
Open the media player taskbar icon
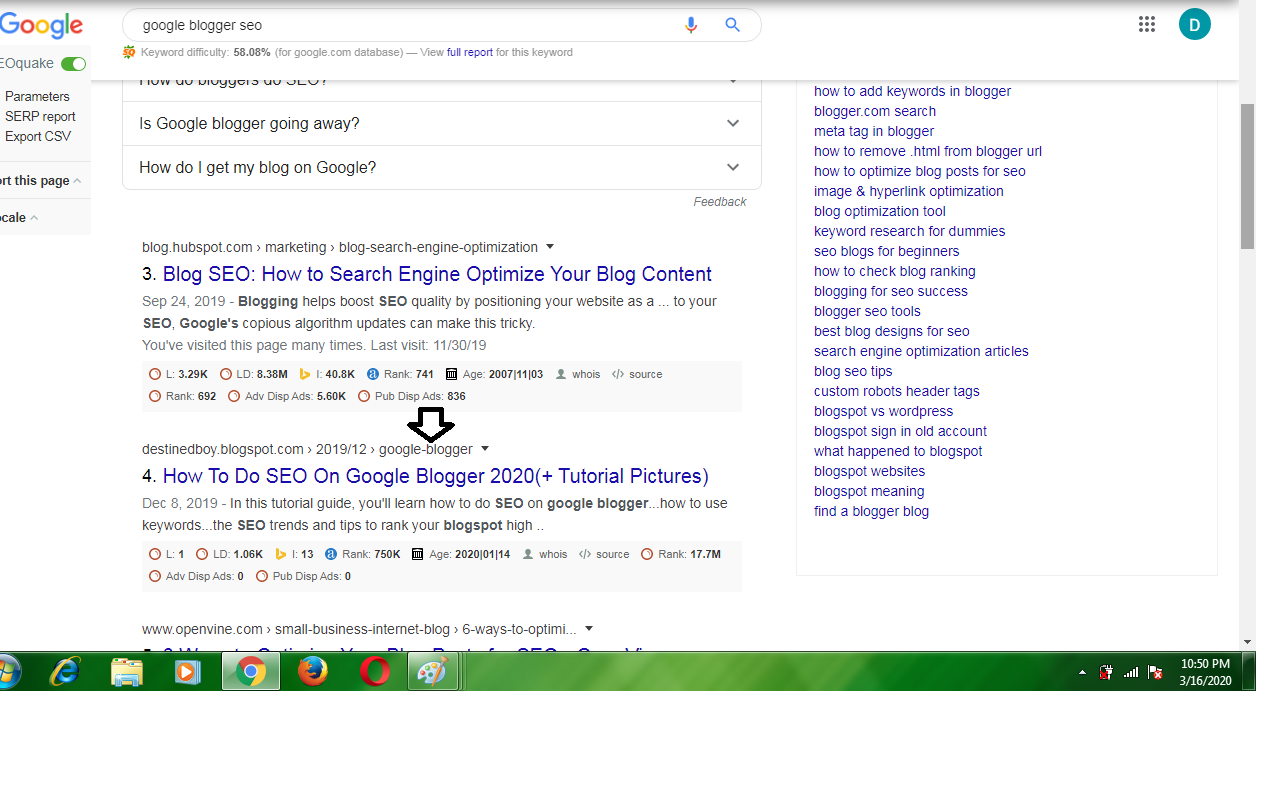188,672
